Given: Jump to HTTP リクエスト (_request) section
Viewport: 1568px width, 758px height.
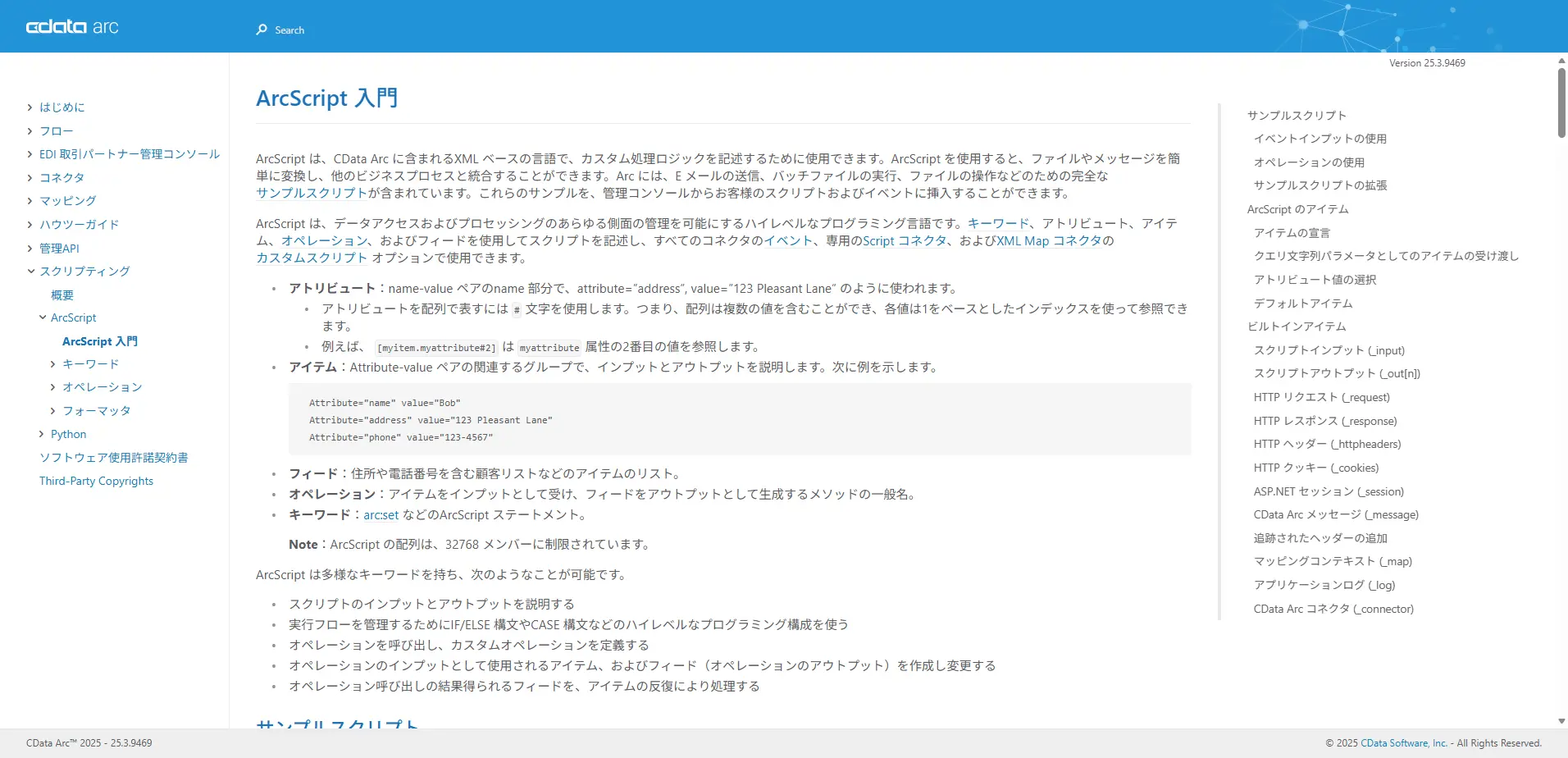Looking at the screenshot, I should point(1321,396).
